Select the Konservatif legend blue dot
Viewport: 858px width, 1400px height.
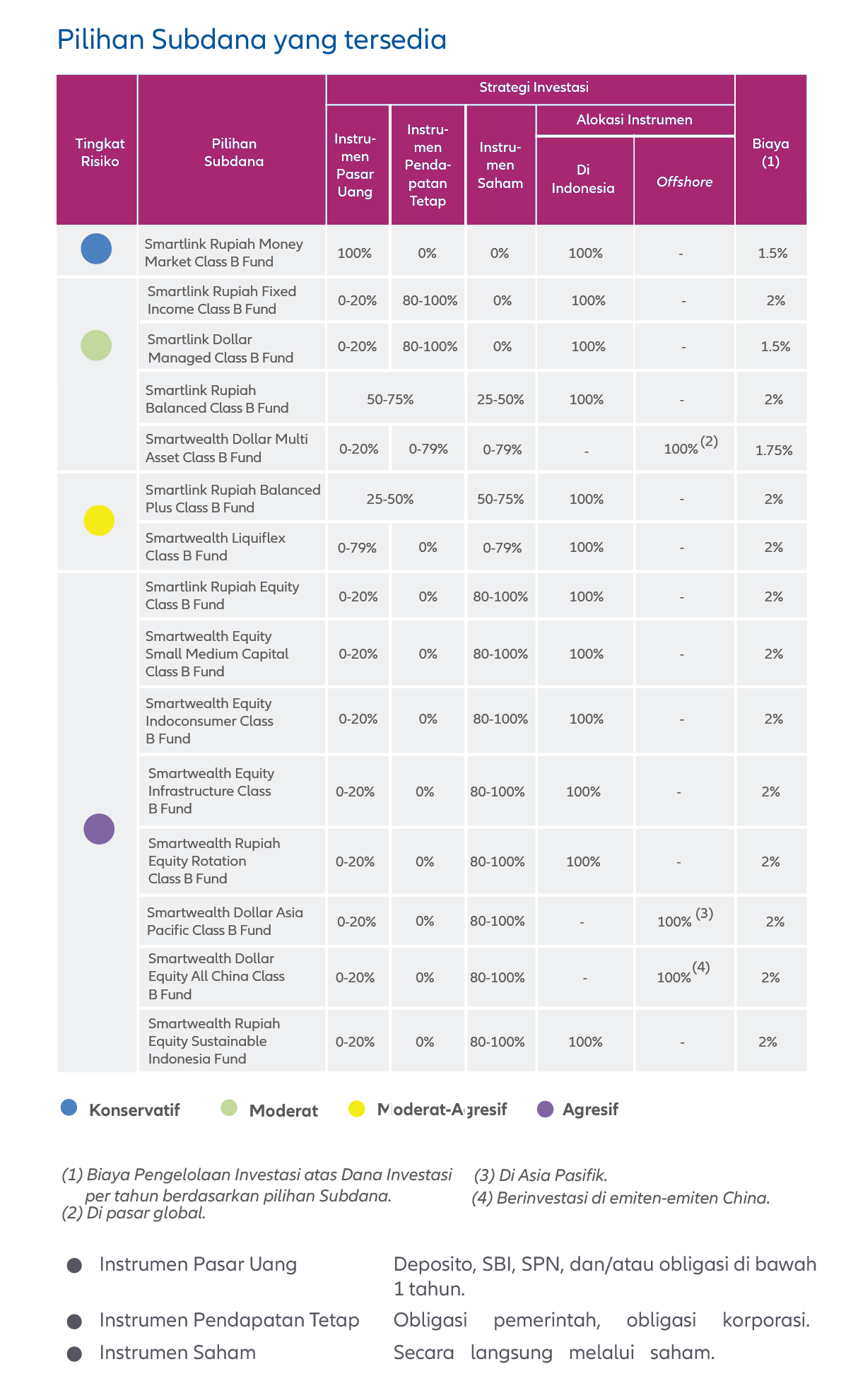tap(69, 1107)
